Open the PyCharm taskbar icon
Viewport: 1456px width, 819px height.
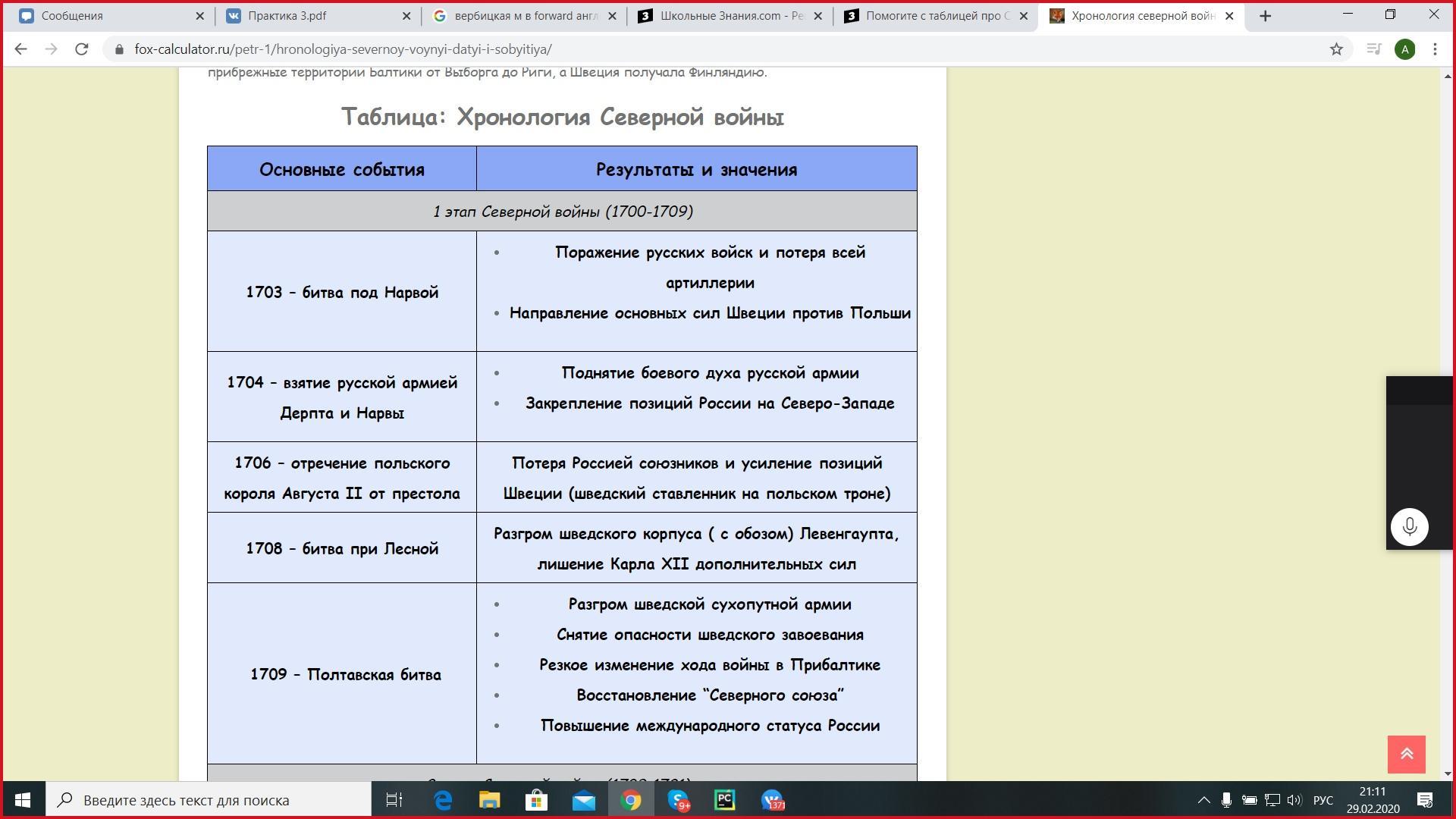point(725,800)
